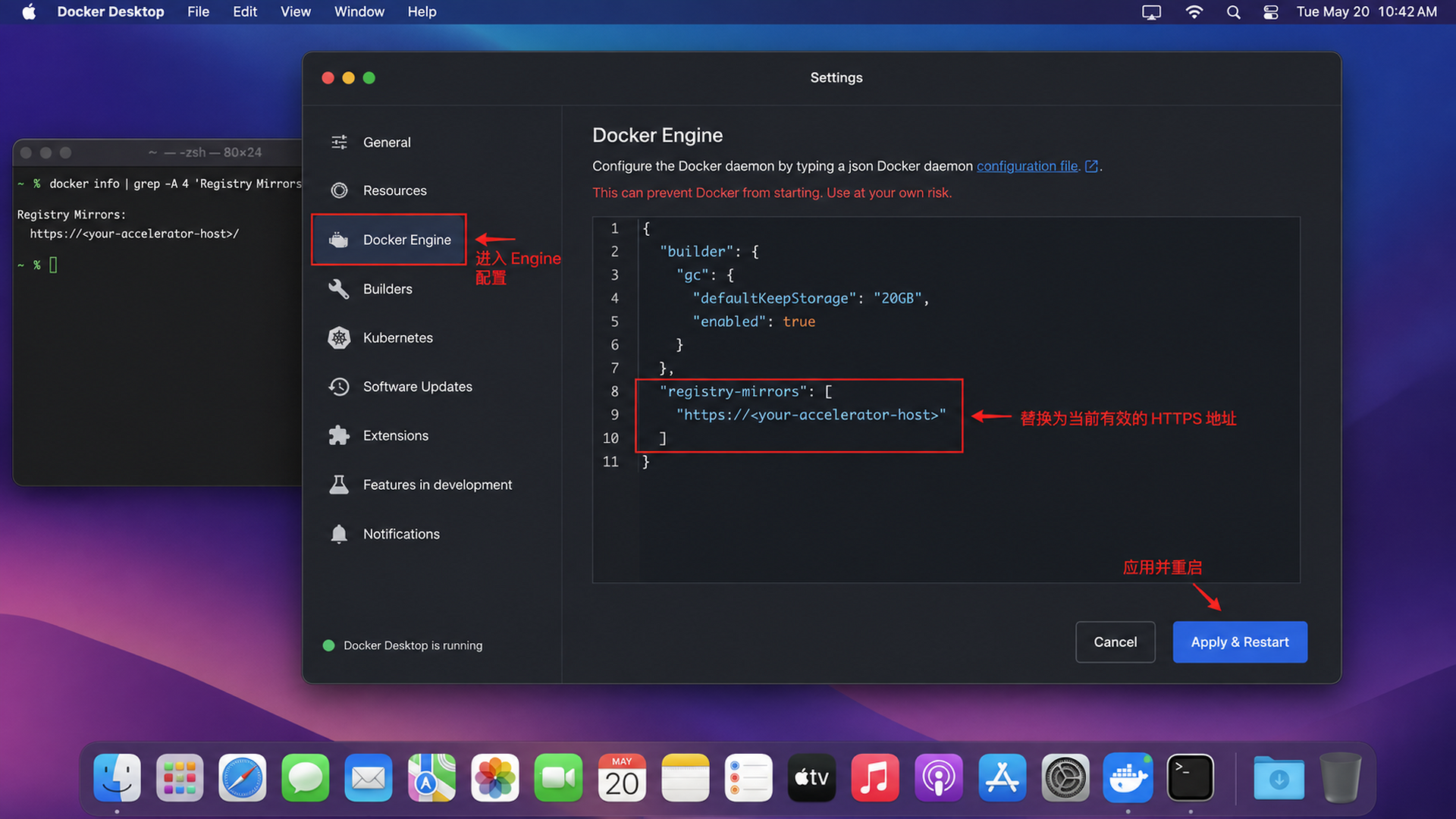Open the Edit menu in menu bar

[245, 11]
